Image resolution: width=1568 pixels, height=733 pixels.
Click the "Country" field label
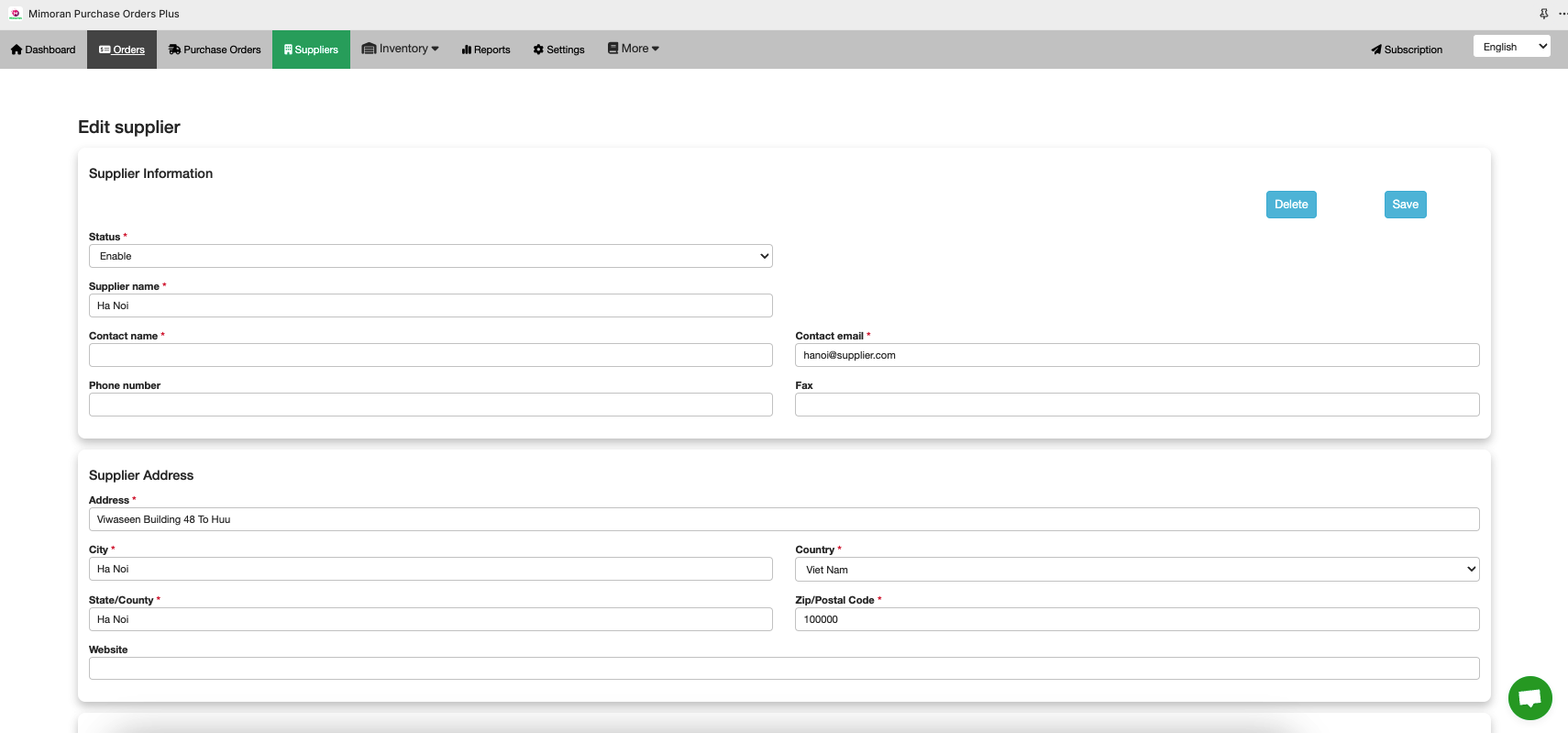(814, 550)
